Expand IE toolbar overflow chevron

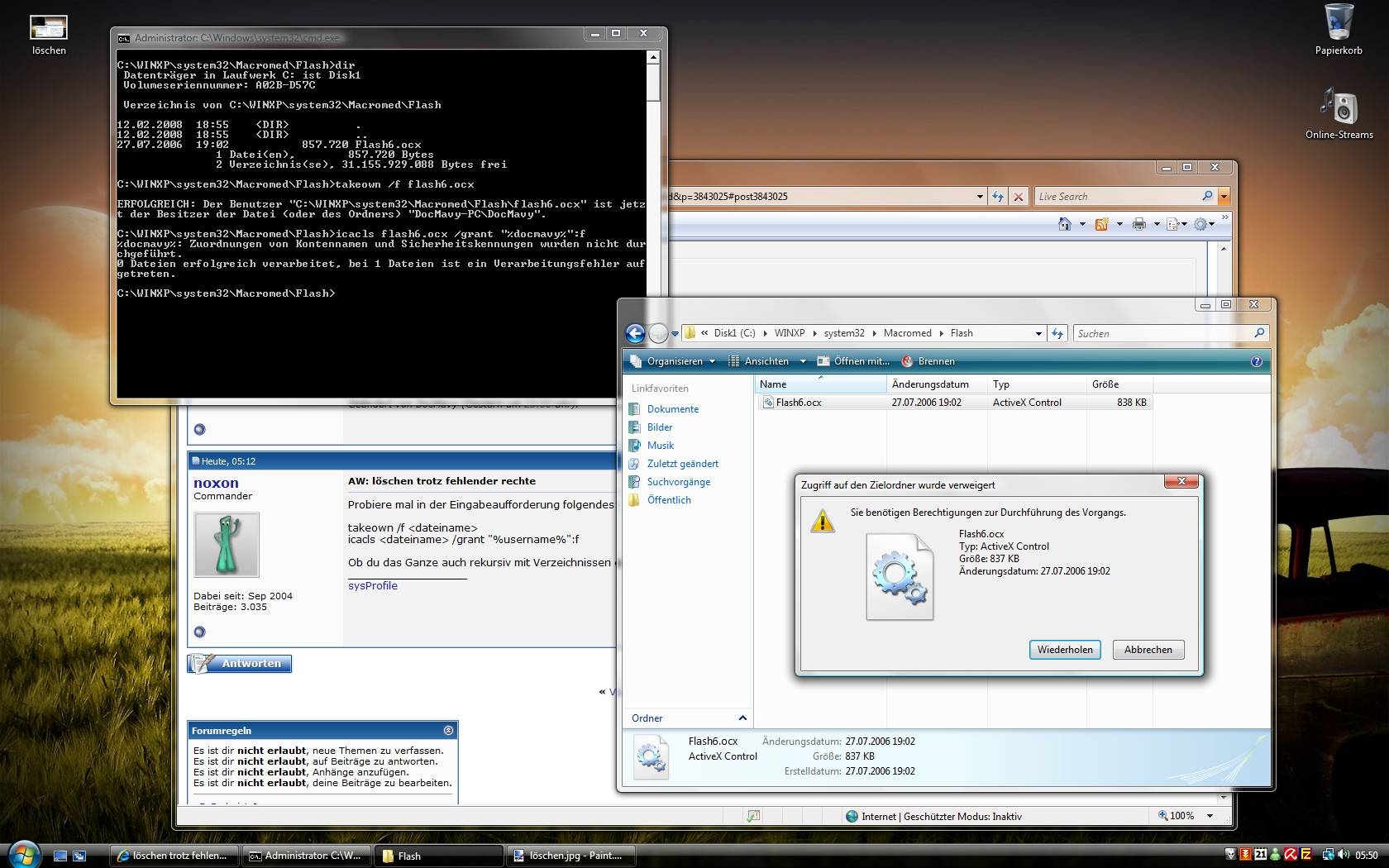(1224, 218)
